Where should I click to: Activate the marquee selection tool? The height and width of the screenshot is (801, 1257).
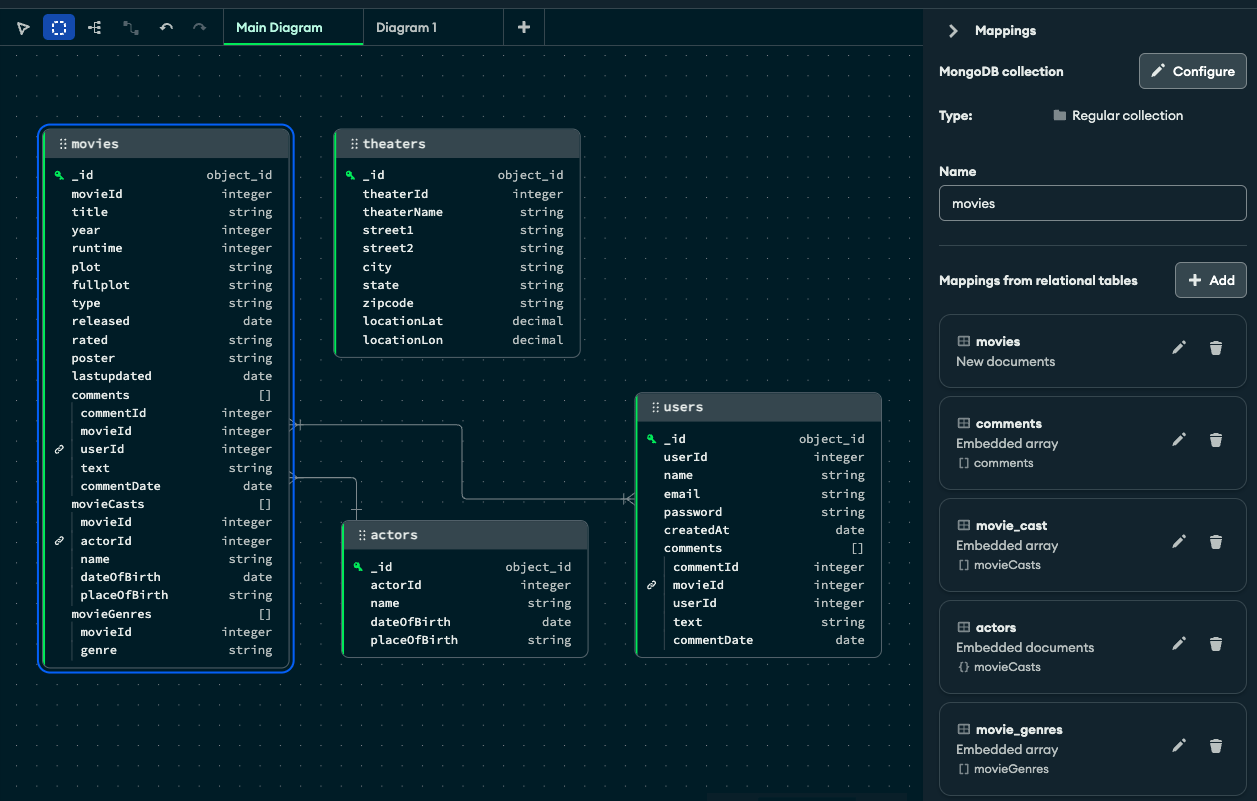(x=59, y=27)
